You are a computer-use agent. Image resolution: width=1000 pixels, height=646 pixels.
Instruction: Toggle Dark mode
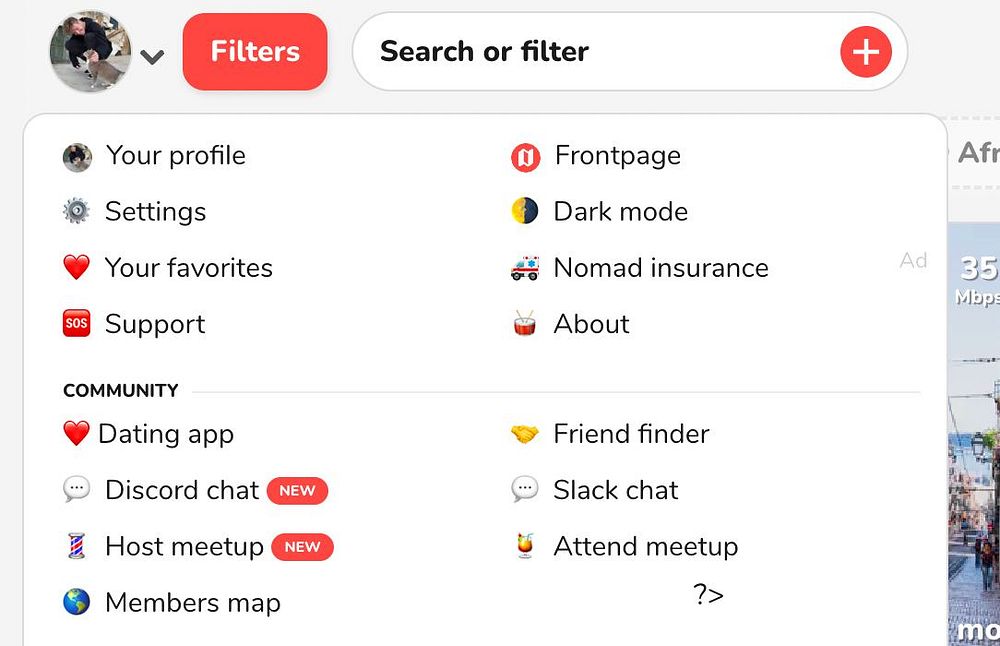(620, 212)
